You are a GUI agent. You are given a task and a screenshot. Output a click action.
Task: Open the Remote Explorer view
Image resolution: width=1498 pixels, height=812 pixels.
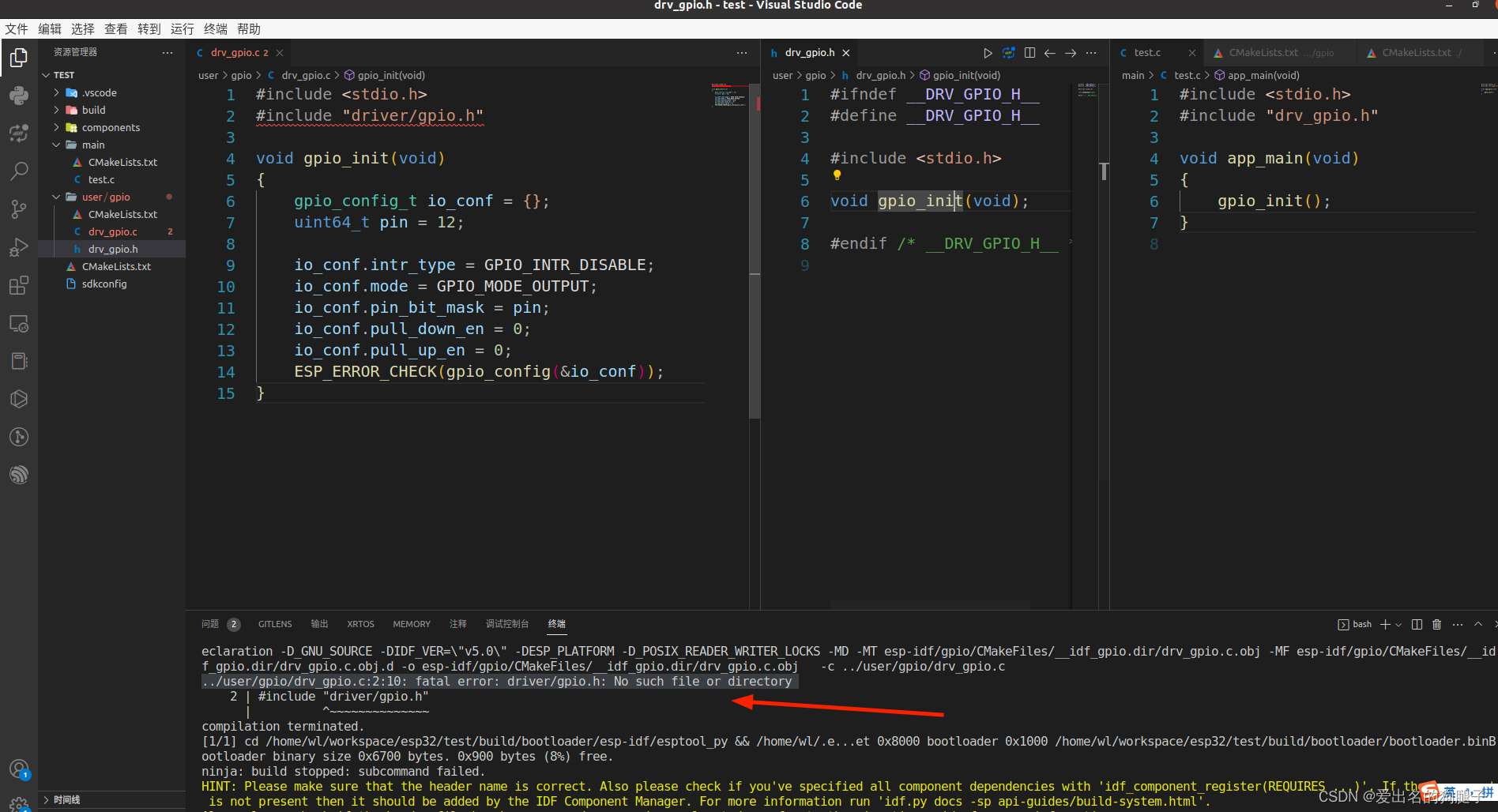pos(19,323)
